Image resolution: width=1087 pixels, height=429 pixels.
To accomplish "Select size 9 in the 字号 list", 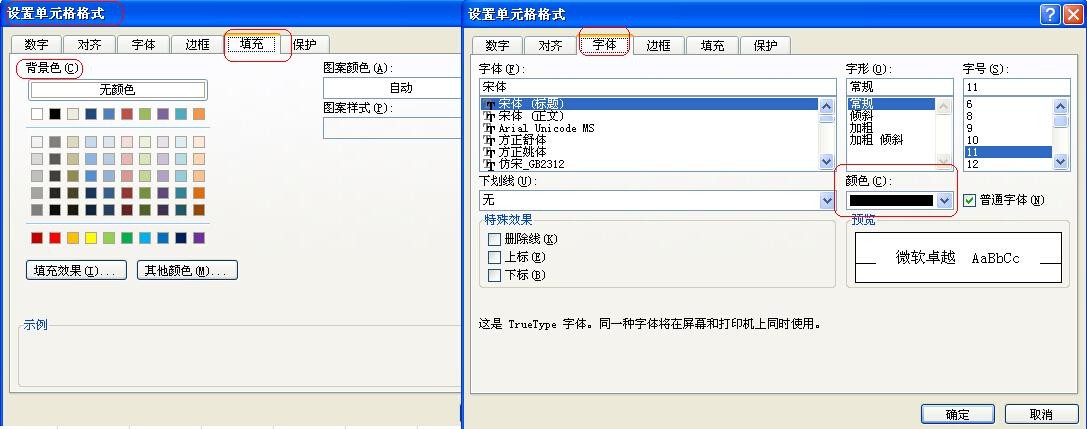I will [x=1008, y=128].
